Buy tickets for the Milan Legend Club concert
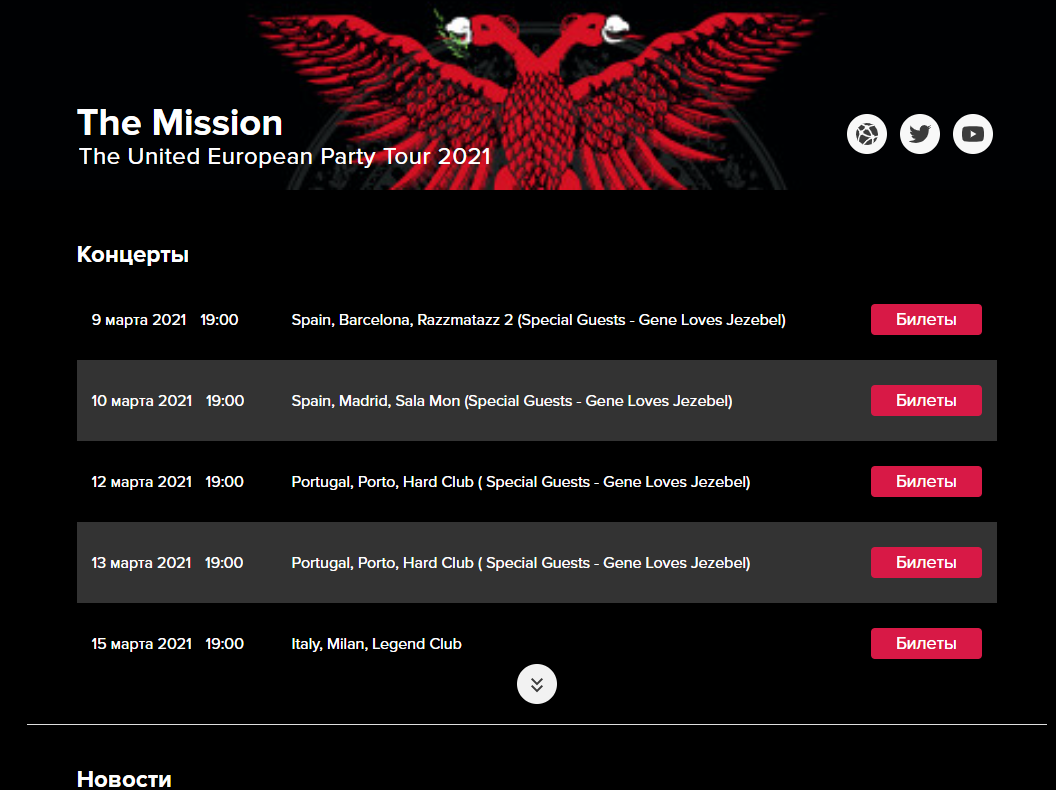The image size is (1056, 790). coord(926,643)
